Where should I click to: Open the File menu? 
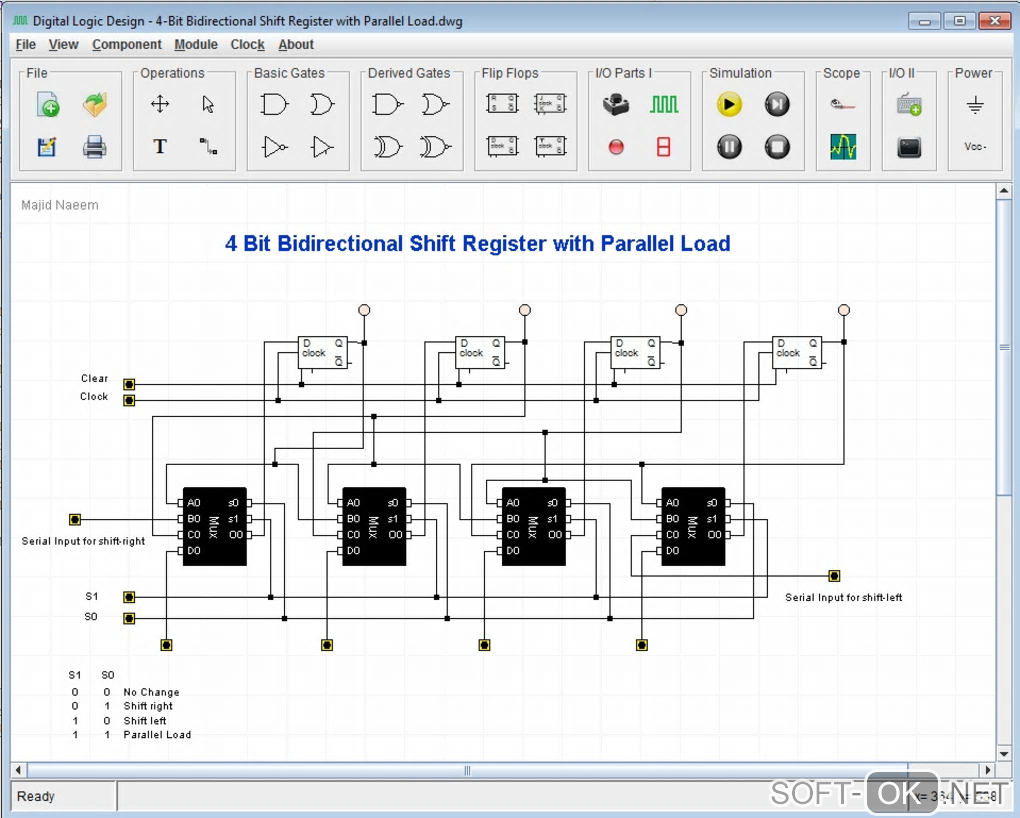25,44
